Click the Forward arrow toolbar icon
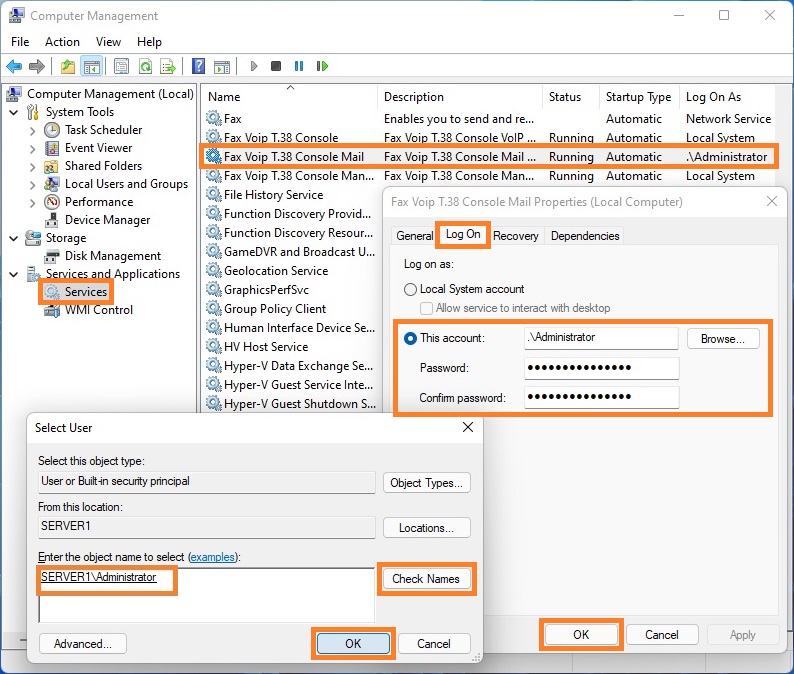The image size is (794, 674). coord(37,66)
